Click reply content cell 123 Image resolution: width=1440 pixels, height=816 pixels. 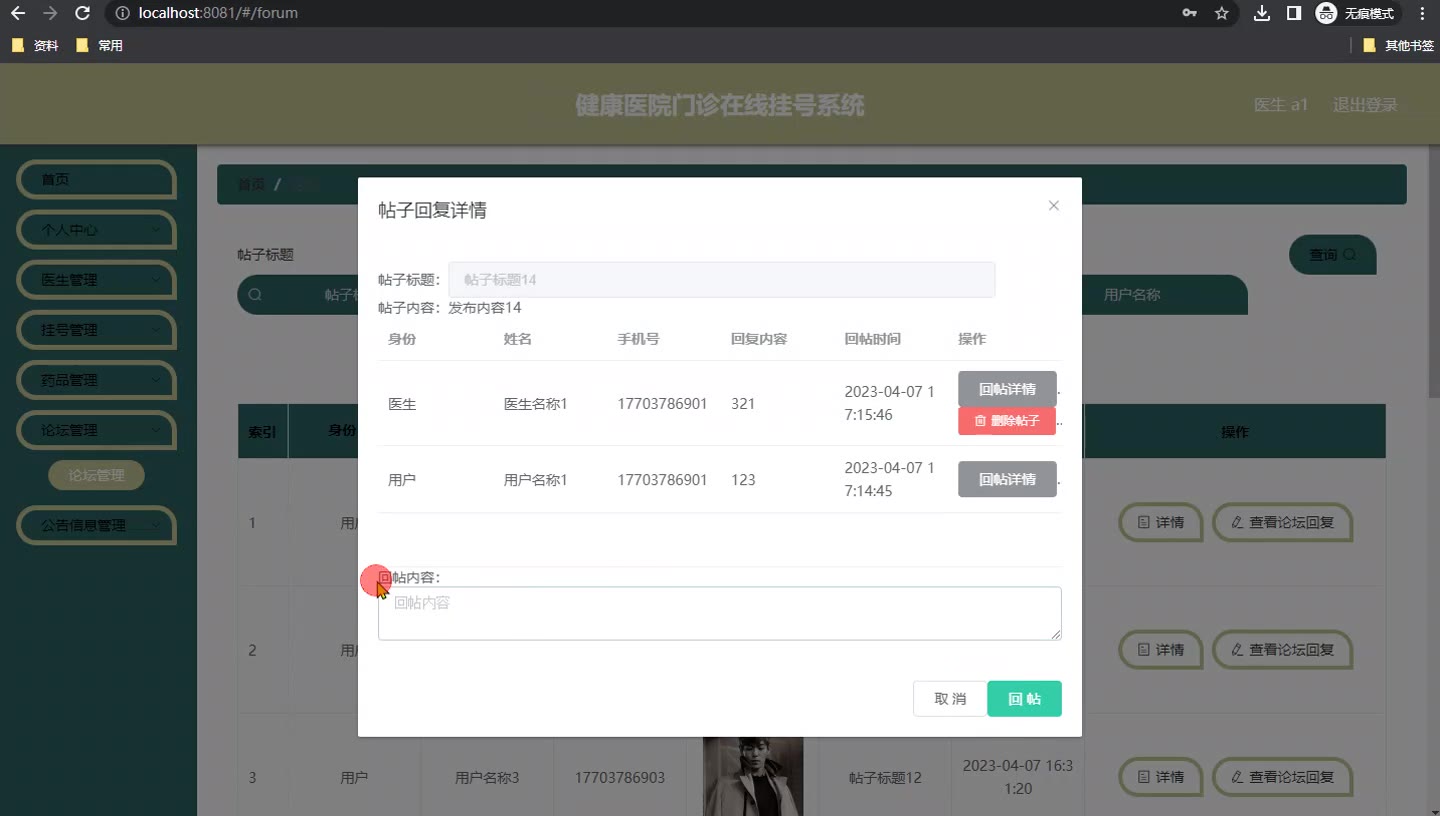point(743,480)
